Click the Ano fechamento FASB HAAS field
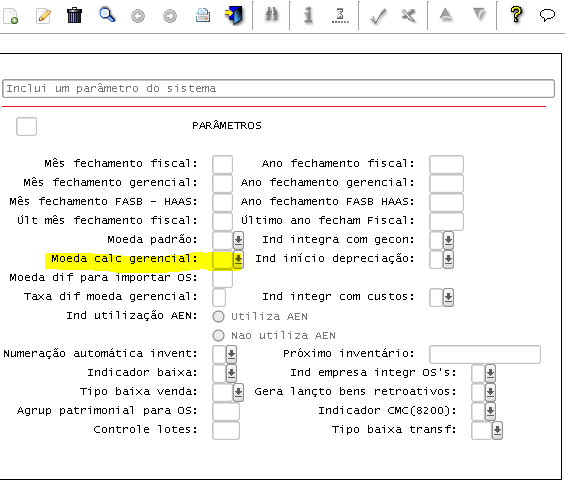 (446, 202)
